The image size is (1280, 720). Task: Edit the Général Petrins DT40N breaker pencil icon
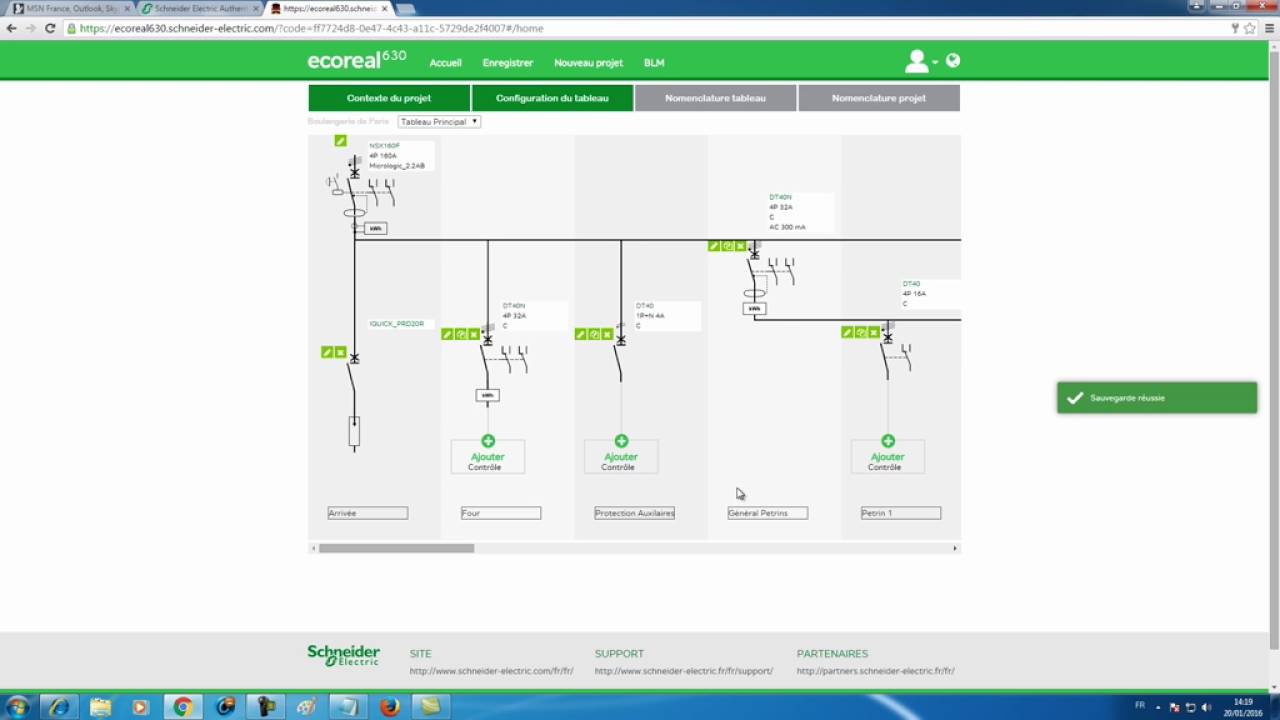[x=714, y=245]
